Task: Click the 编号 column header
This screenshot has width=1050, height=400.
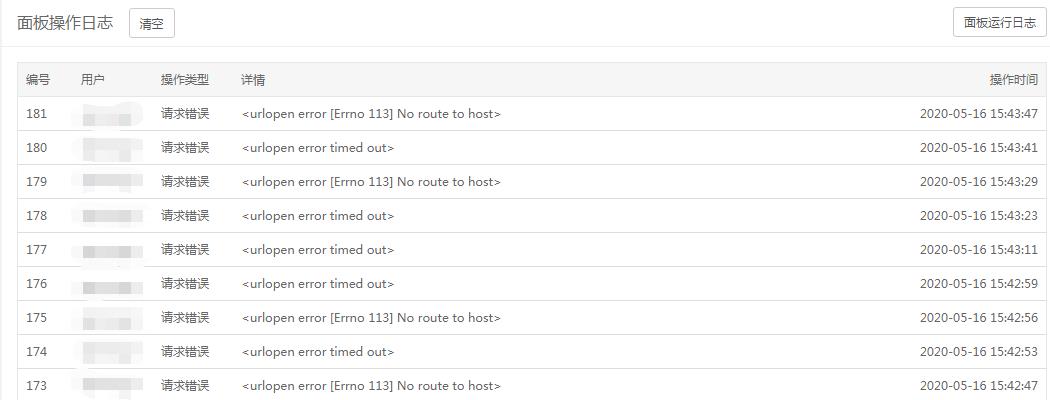Action: 38,80
